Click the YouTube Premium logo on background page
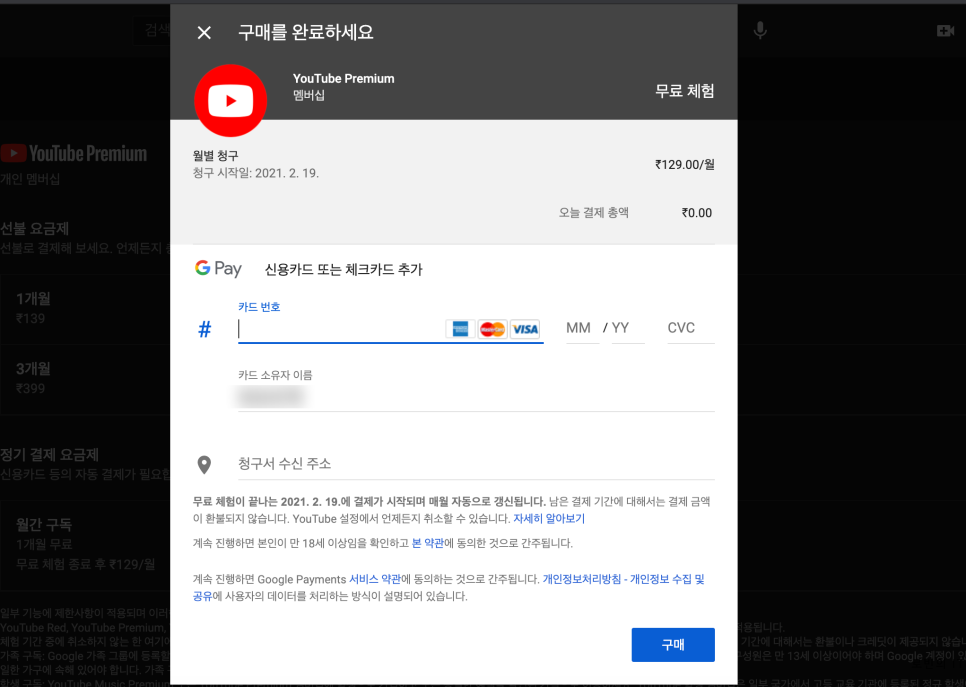The height and width of the screenshot is (687, 966). coord(74,153)
